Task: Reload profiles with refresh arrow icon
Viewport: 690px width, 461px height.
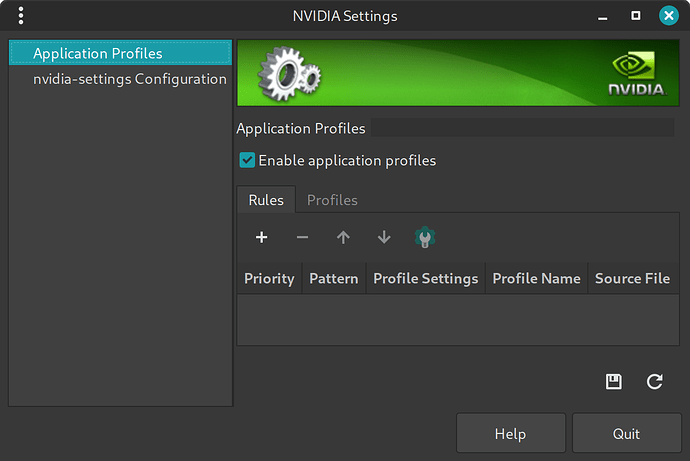Action: 654,381
